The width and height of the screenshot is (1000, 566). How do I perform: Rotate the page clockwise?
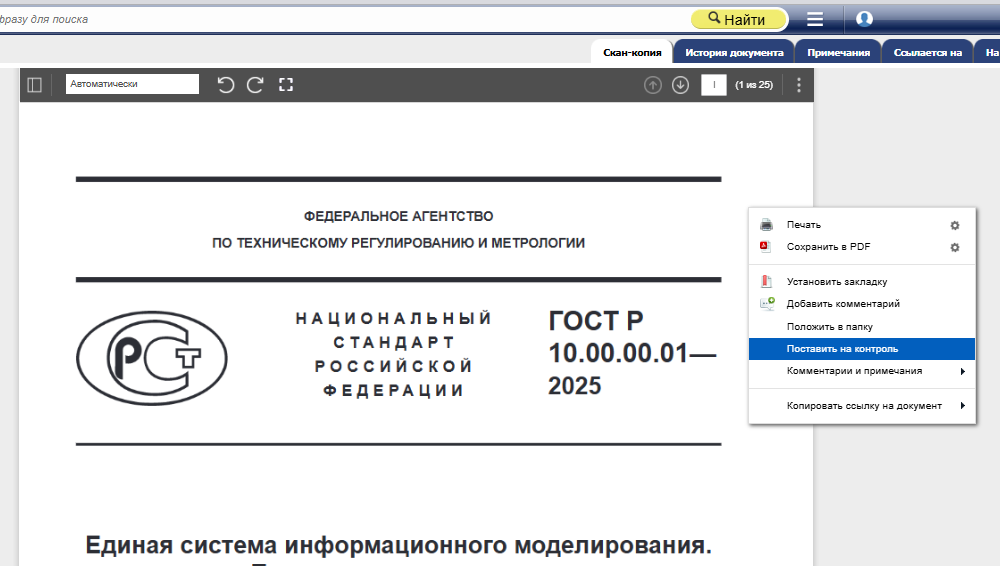(255, 85)
